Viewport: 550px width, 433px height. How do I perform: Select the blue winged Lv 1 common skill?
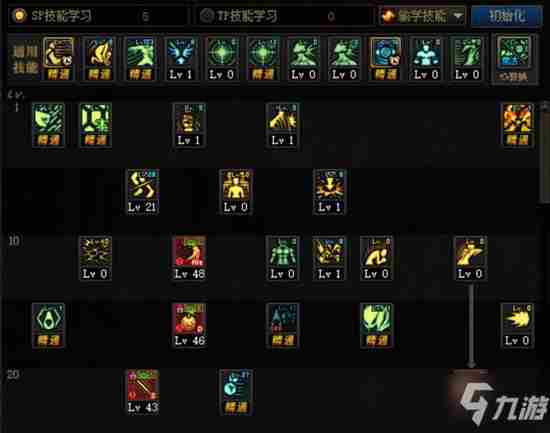point(181,59)
